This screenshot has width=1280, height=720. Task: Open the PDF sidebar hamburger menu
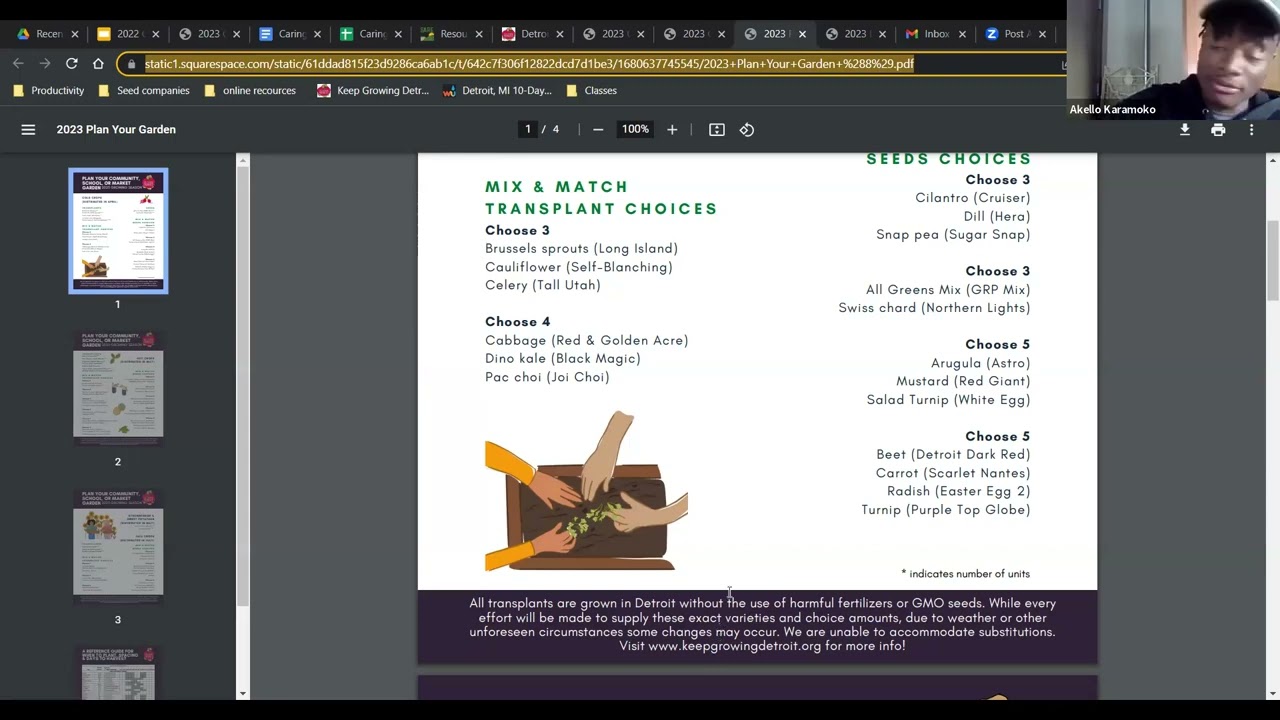point(28,129)
